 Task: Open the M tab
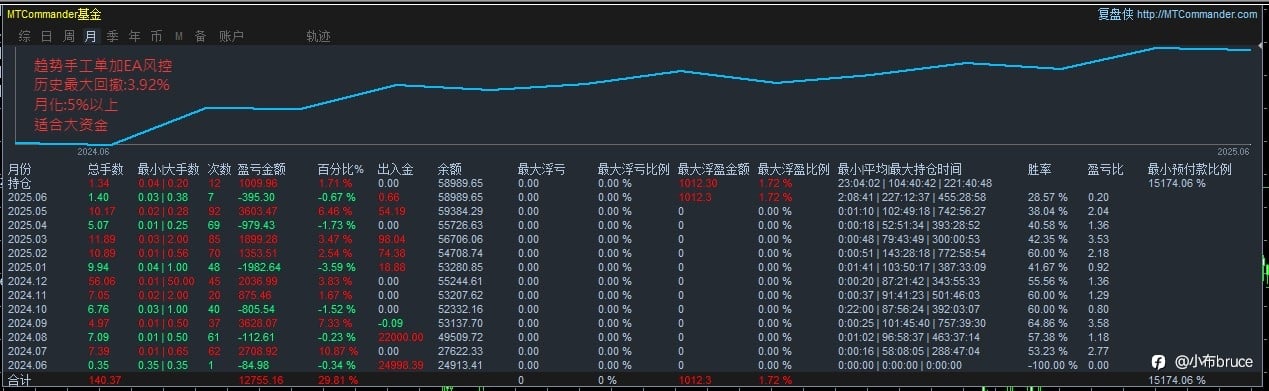[178, 36]
